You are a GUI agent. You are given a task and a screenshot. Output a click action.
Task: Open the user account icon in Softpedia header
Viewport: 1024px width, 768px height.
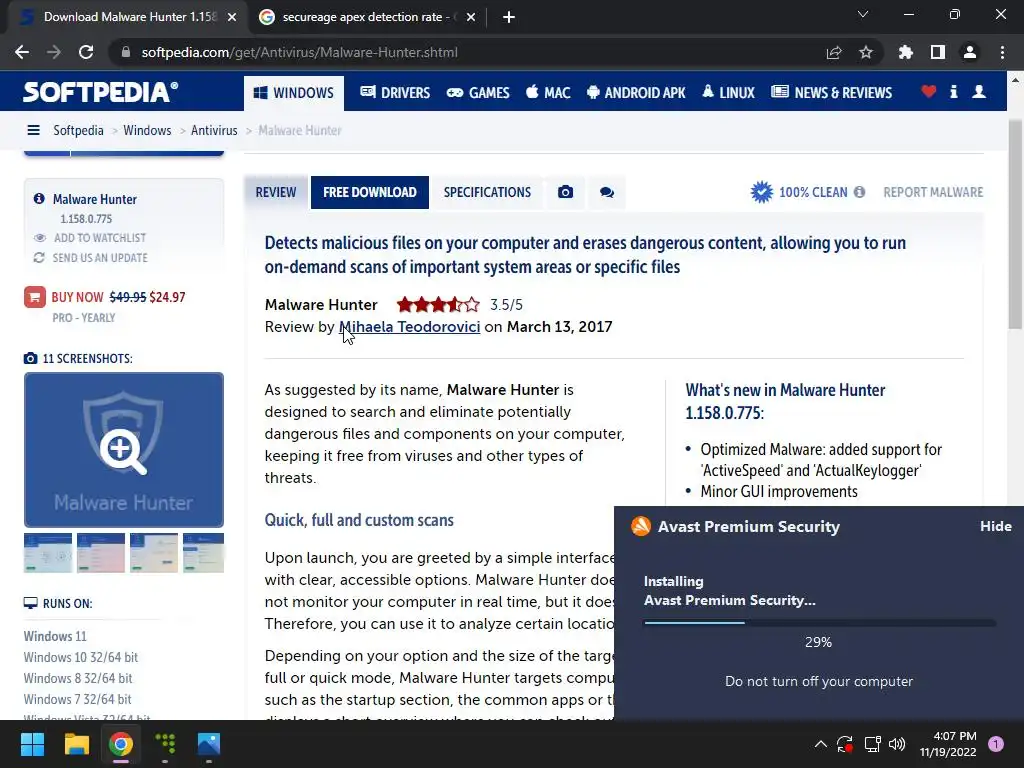tap(979, 92)
